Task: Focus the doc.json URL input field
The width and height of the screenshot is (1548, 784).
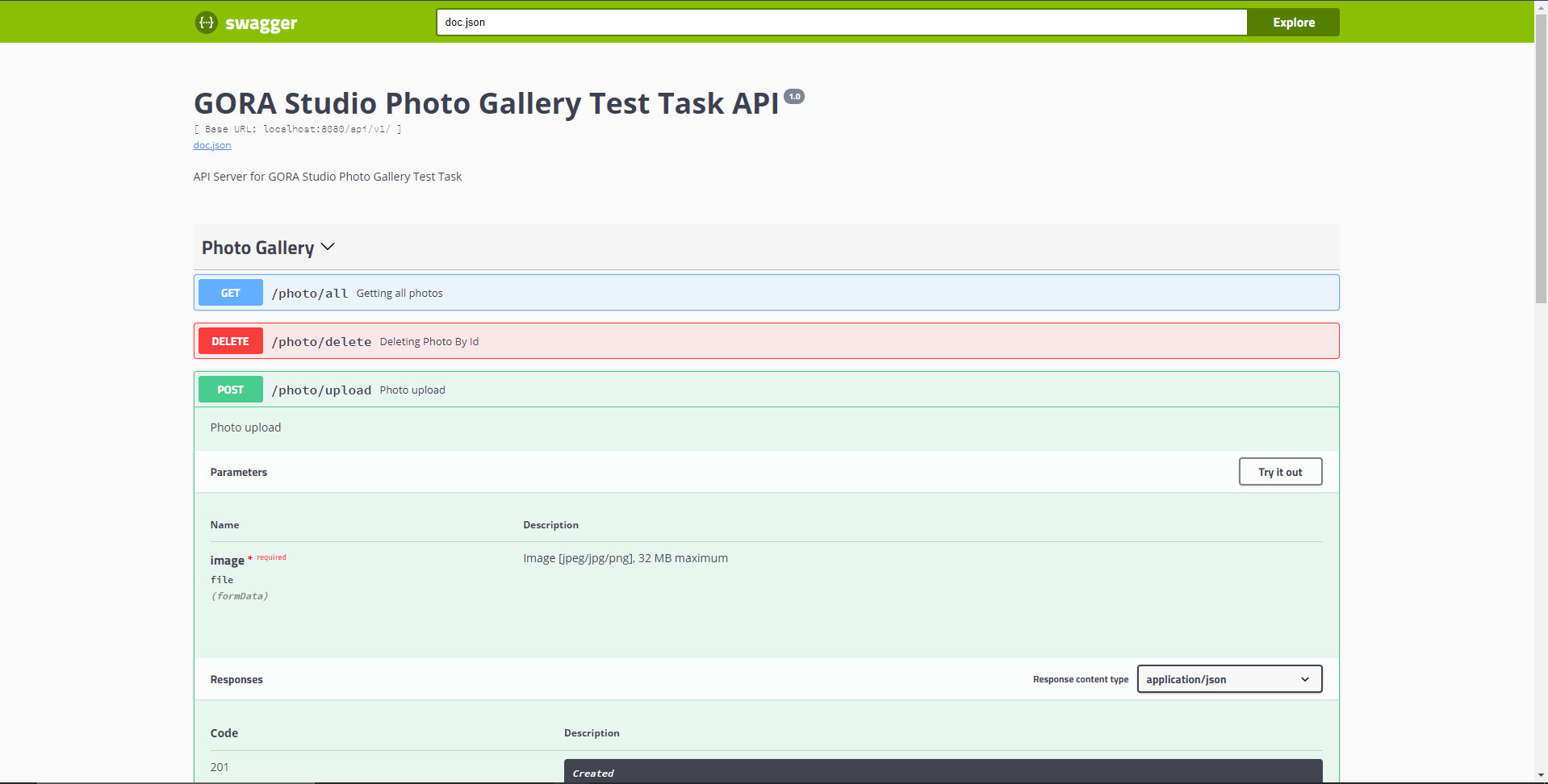Action: click(x=842, y=23)
